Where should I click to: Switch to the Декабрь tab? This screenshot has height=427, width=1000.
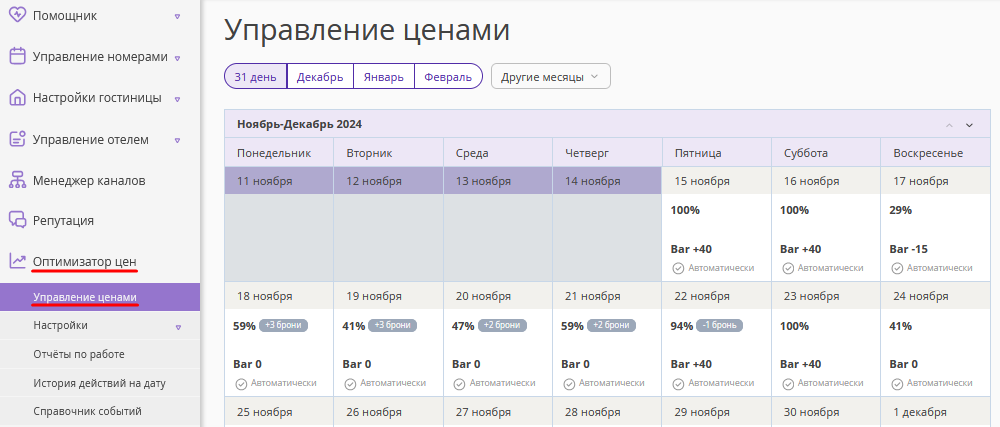320,76
